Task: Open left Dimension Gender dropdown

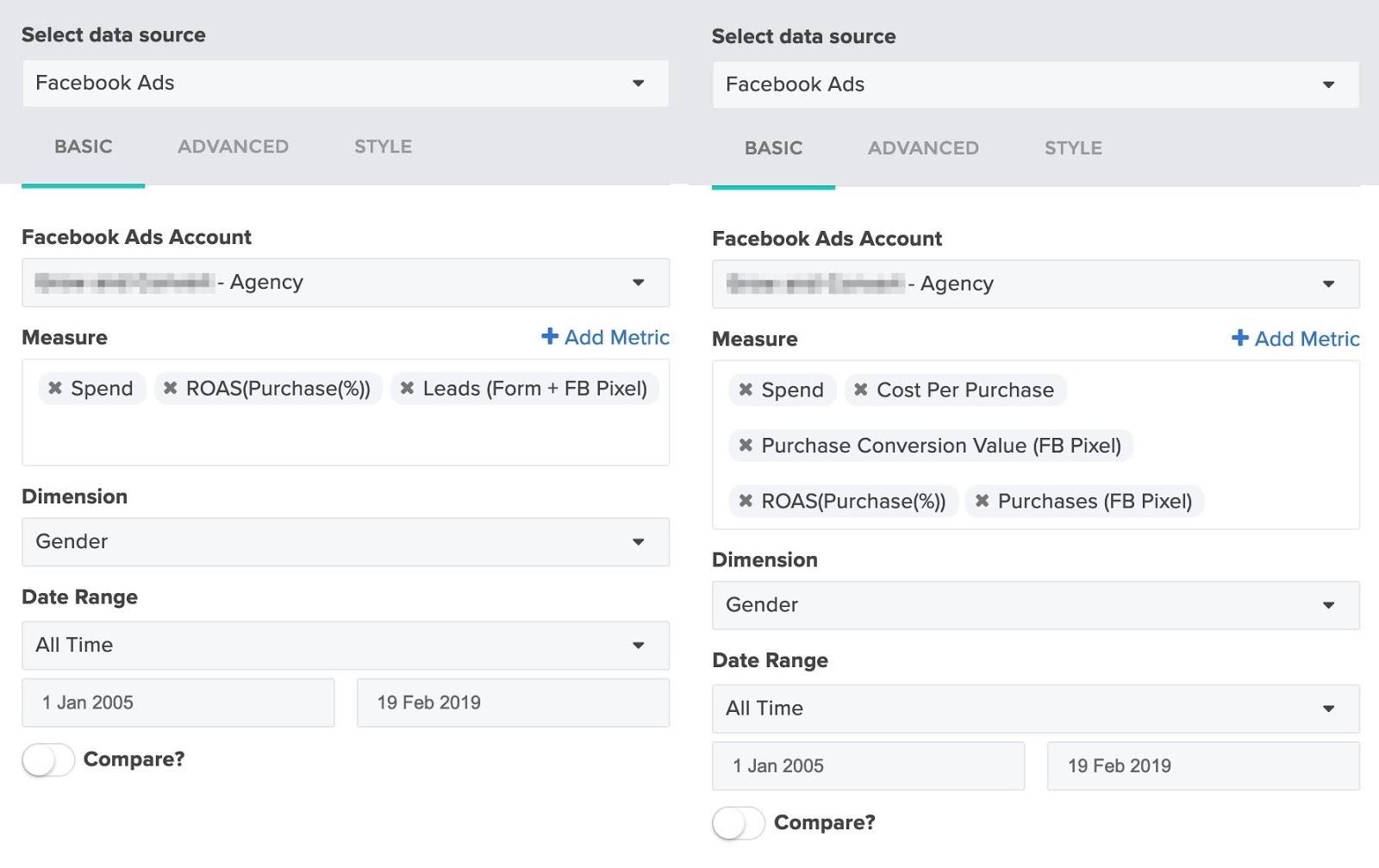Action: coord(346,542)
